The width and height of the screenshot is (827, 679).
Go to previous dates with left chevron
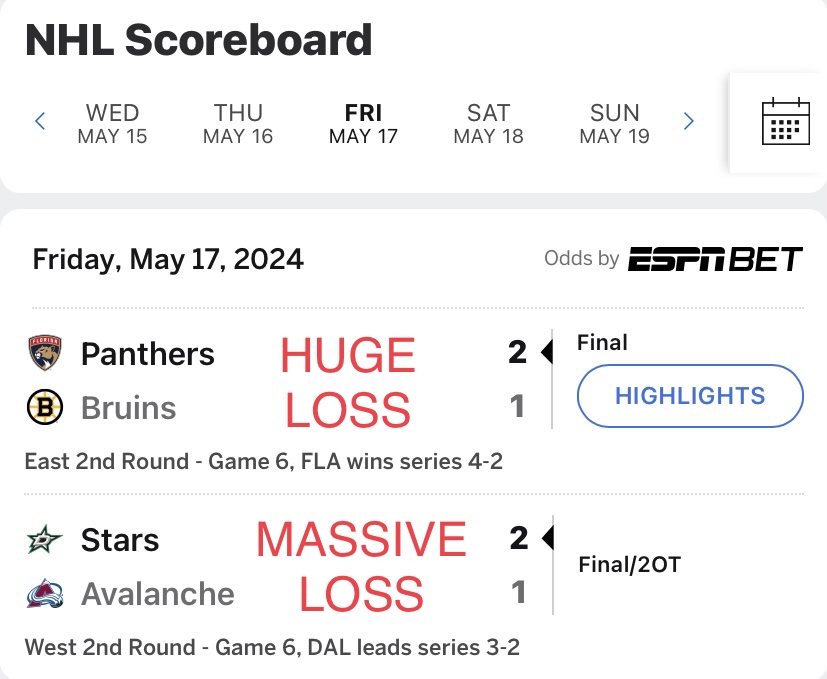click(40, 121)
